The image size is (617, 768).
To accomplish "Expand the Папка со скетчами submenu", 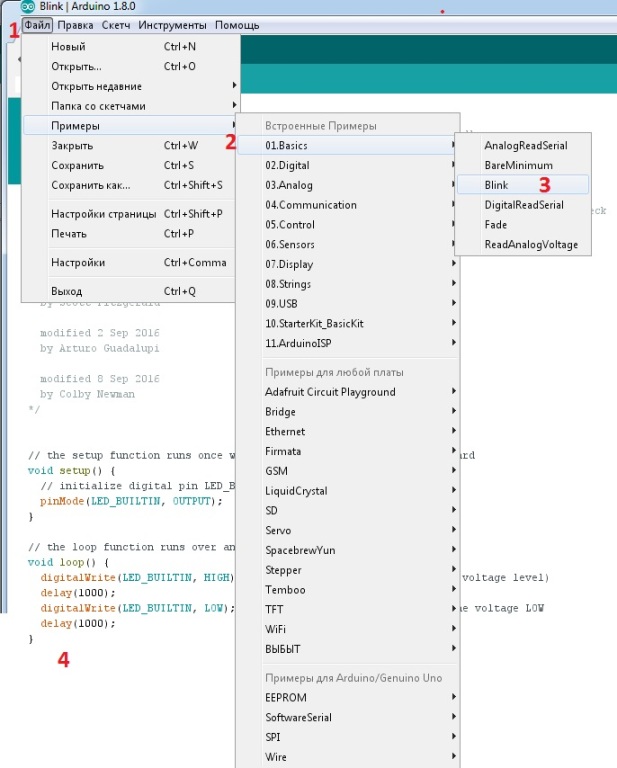I will coord(97,106).
